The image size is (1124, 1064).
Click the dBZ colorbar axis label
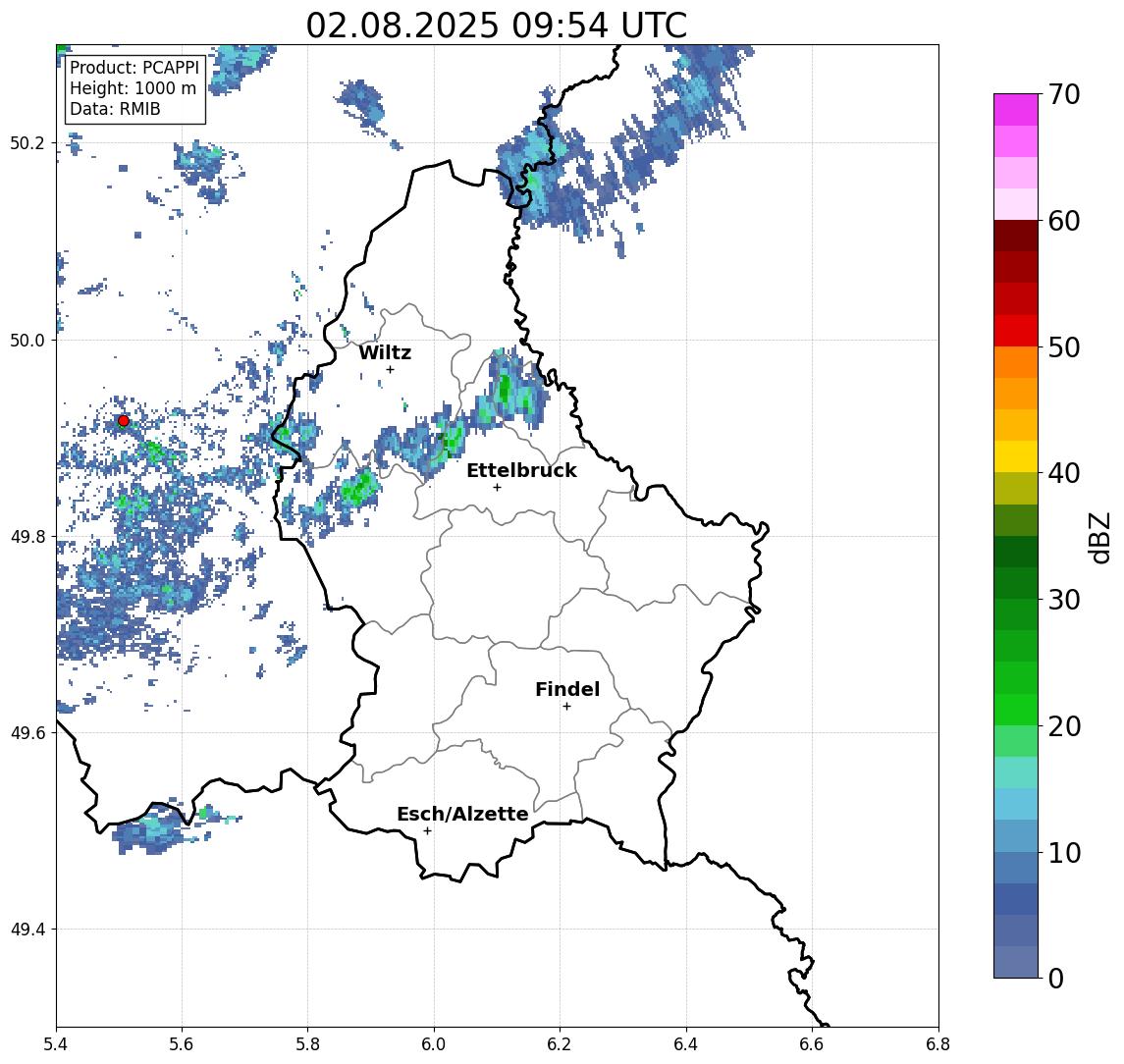click(x=1098, y=537)
